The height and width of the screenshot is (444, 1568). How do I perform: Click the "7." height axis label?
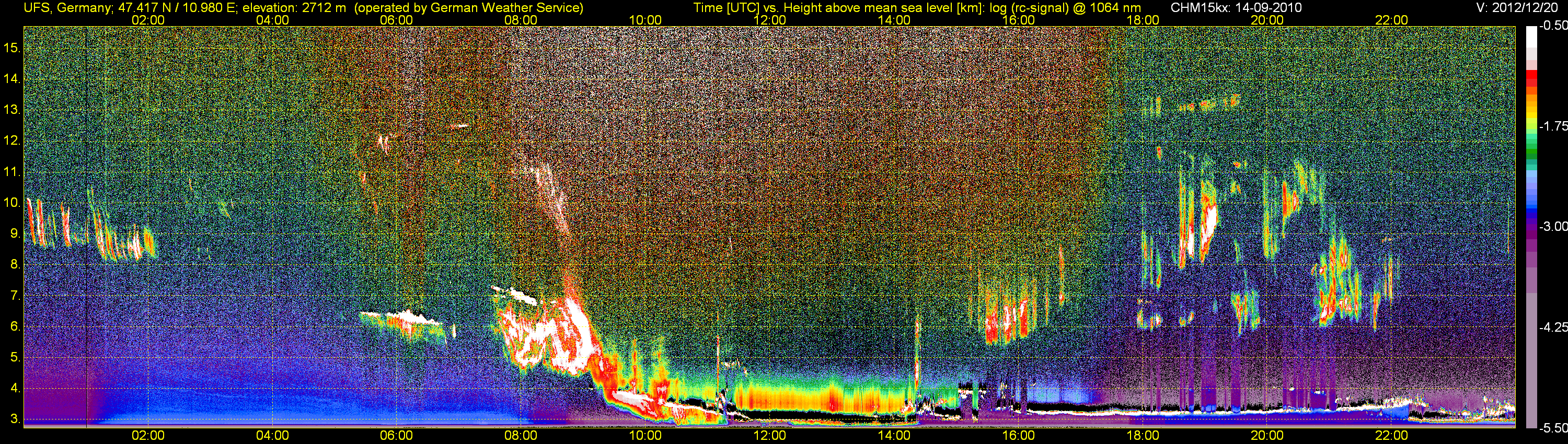16,296
